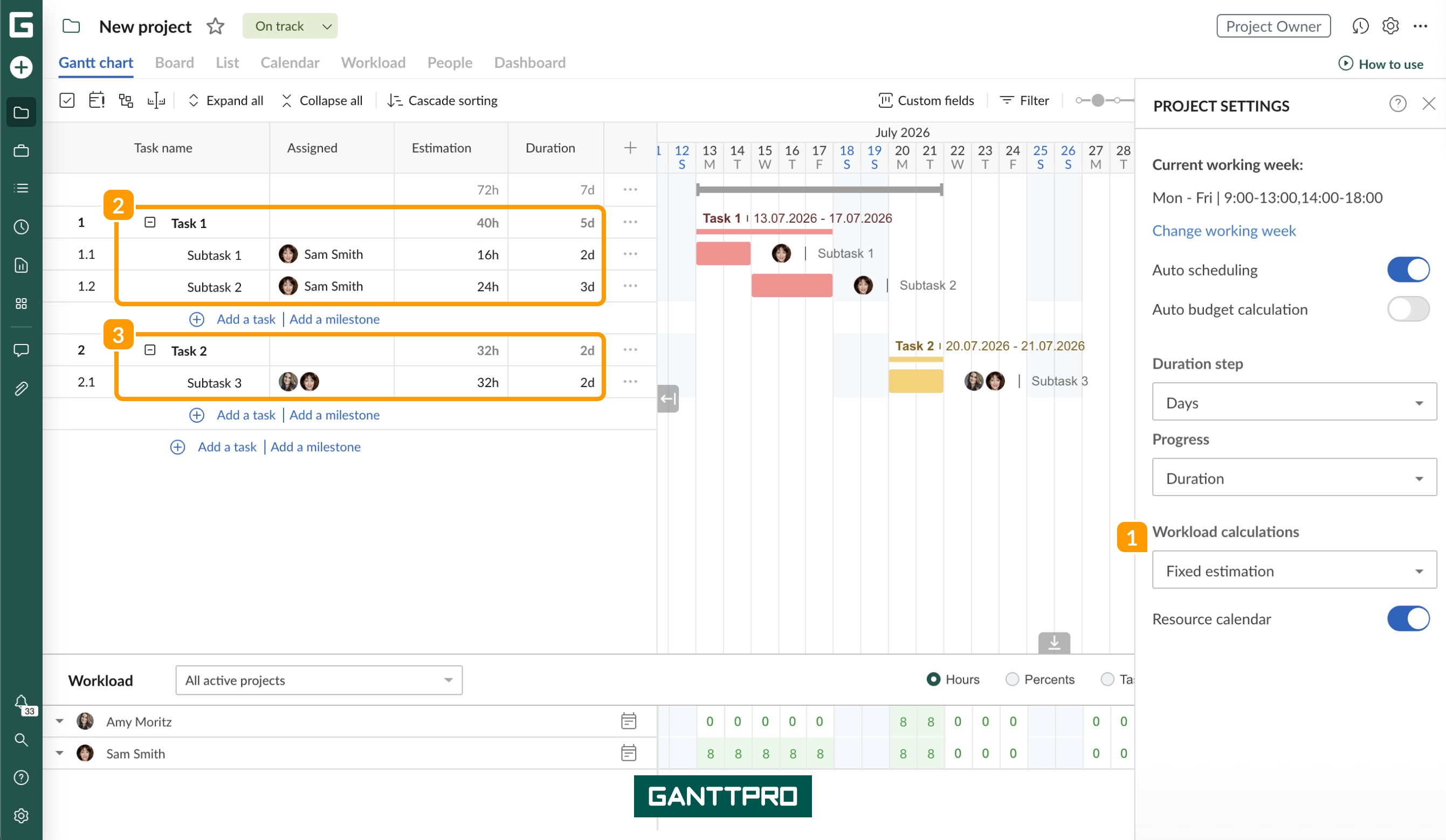Screen dimensions: 1446x840
Task: Click the GanttPRO logo icon
Action: click(x=21, y=25)
